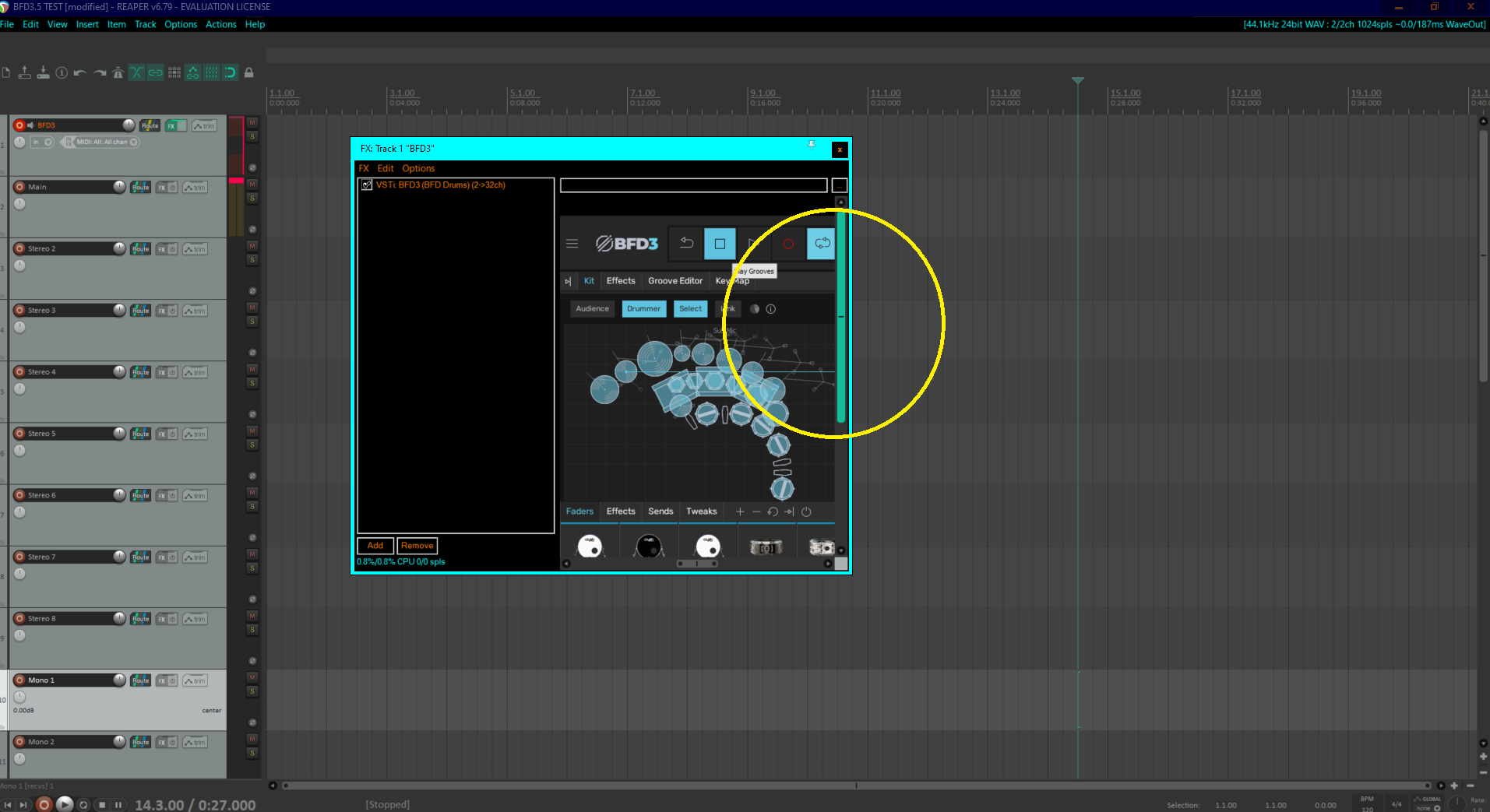
Task: Click Drummer view button in BFD3
Action: (643, 309)
